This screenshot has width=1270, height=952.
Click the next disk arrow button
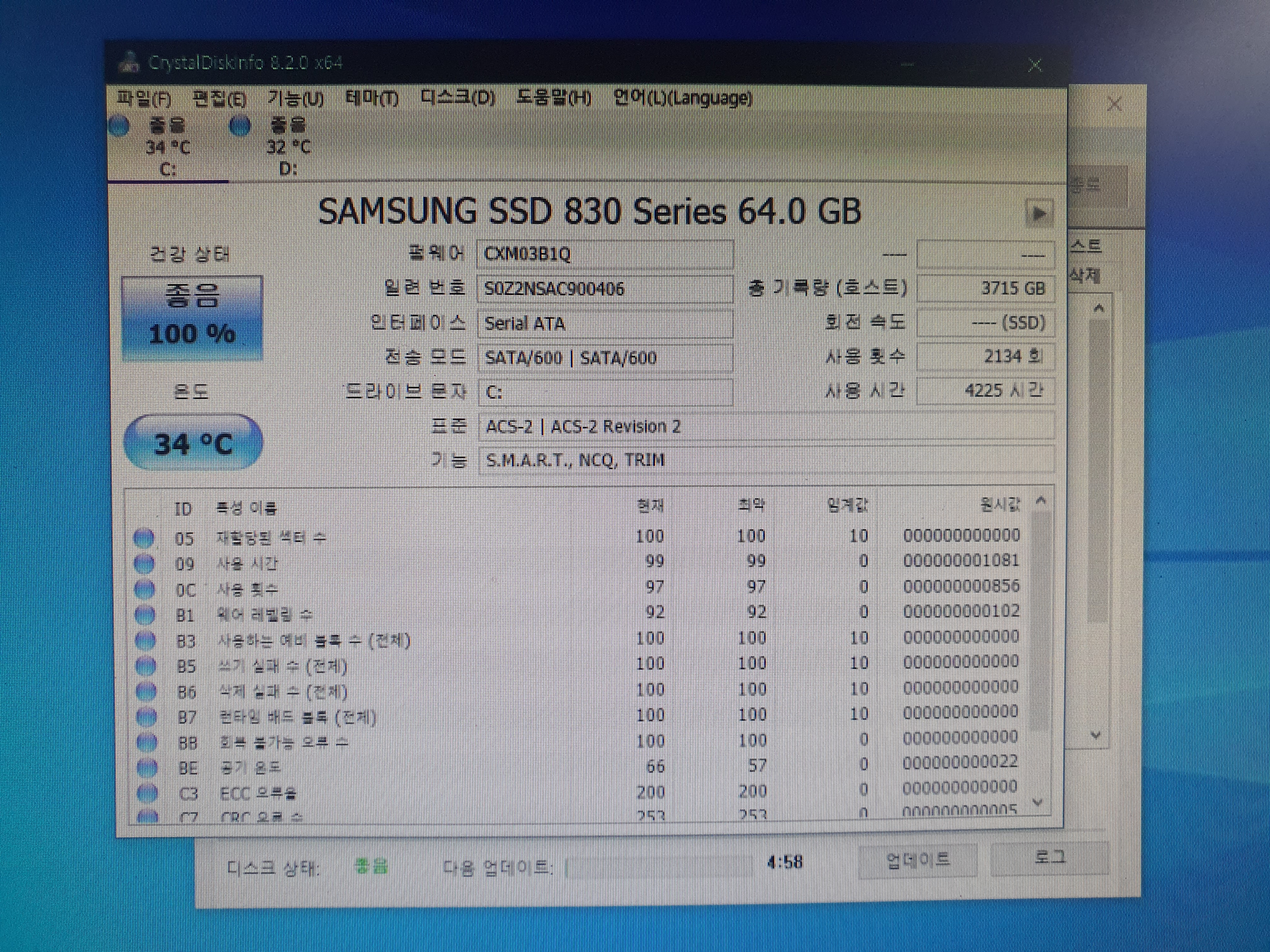coord(1039,213)
